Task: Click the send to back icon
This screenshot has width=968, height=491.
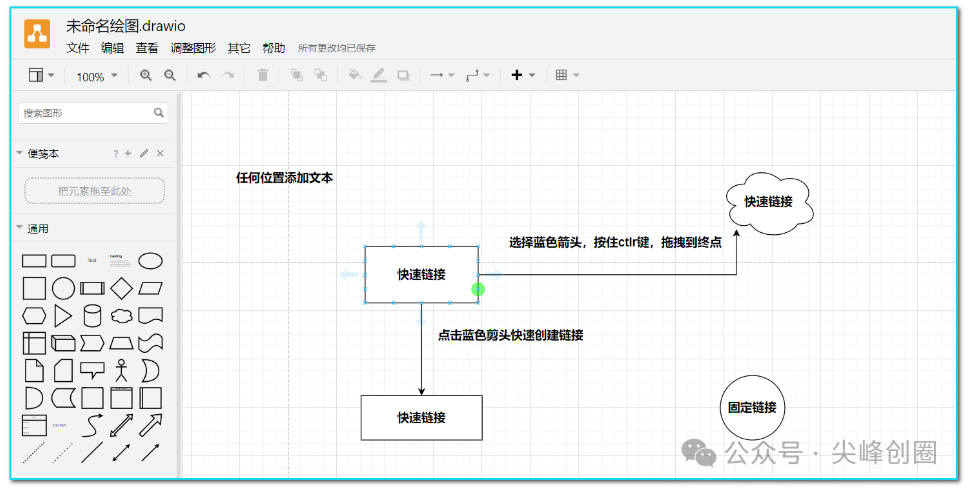Action: coord(320,75)
